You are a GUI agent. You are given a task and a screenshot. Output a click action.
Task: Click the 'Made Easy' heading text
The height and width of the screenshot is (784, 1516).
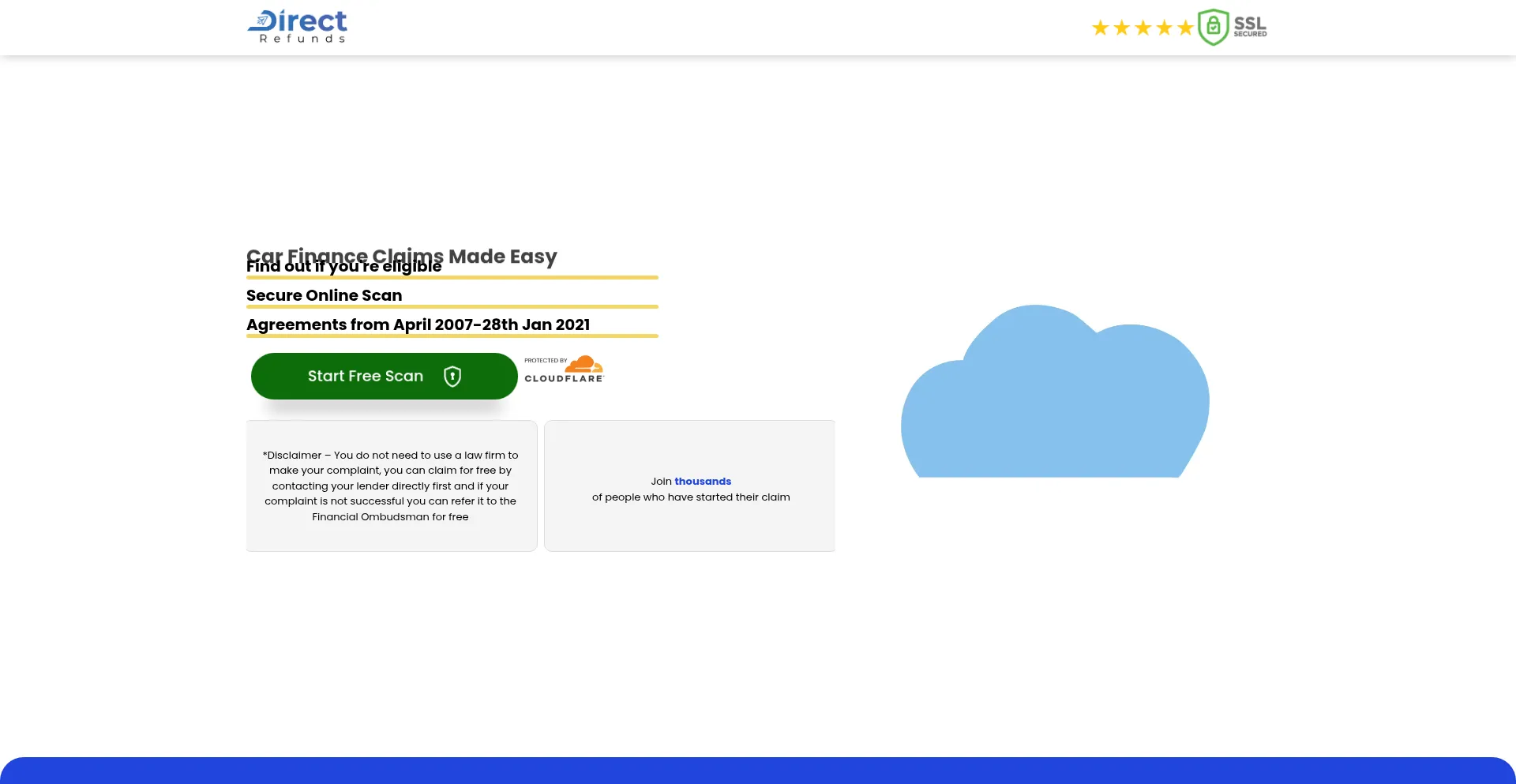[503, 256]
